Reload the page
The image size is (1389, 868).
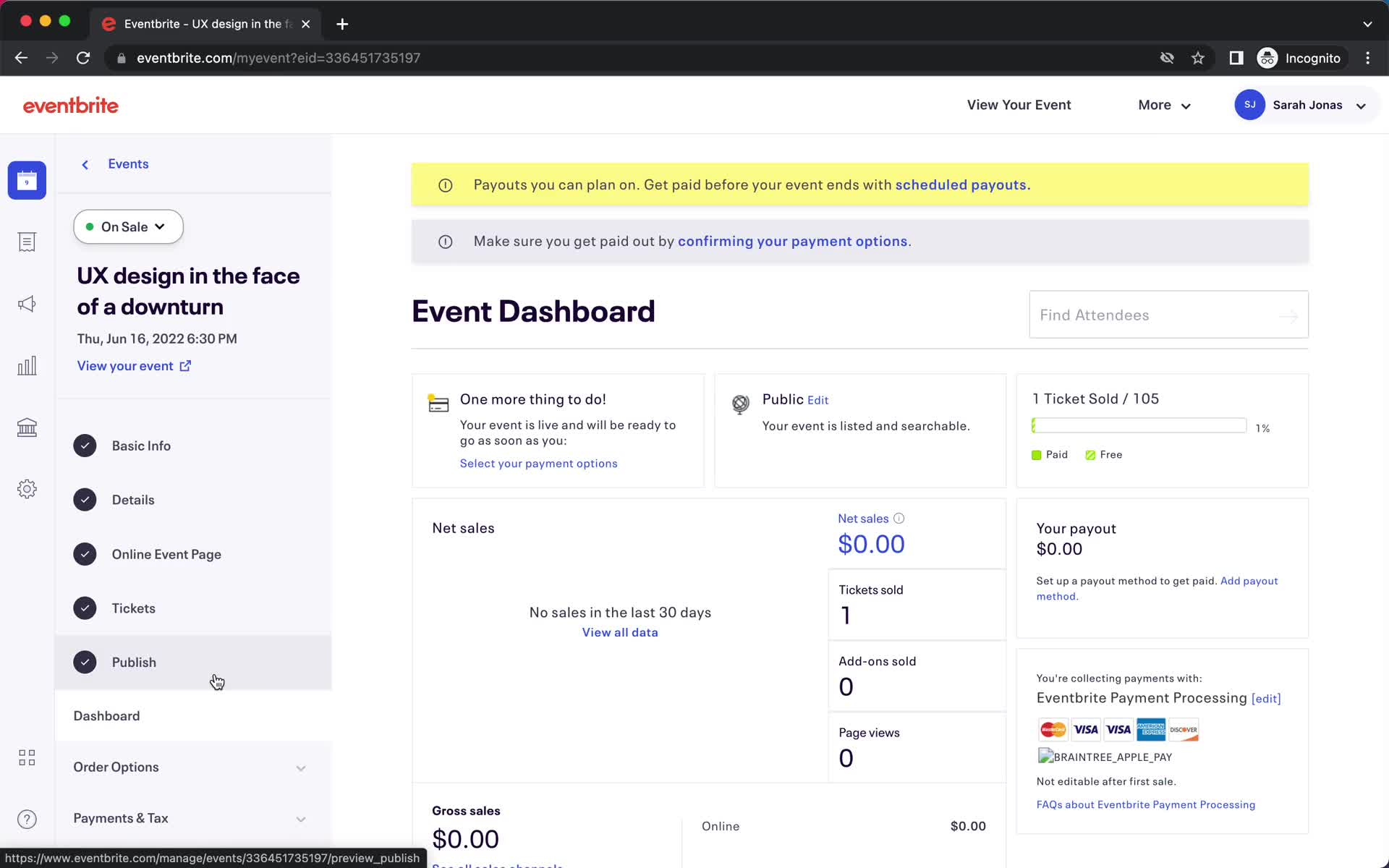coord(83,58)
